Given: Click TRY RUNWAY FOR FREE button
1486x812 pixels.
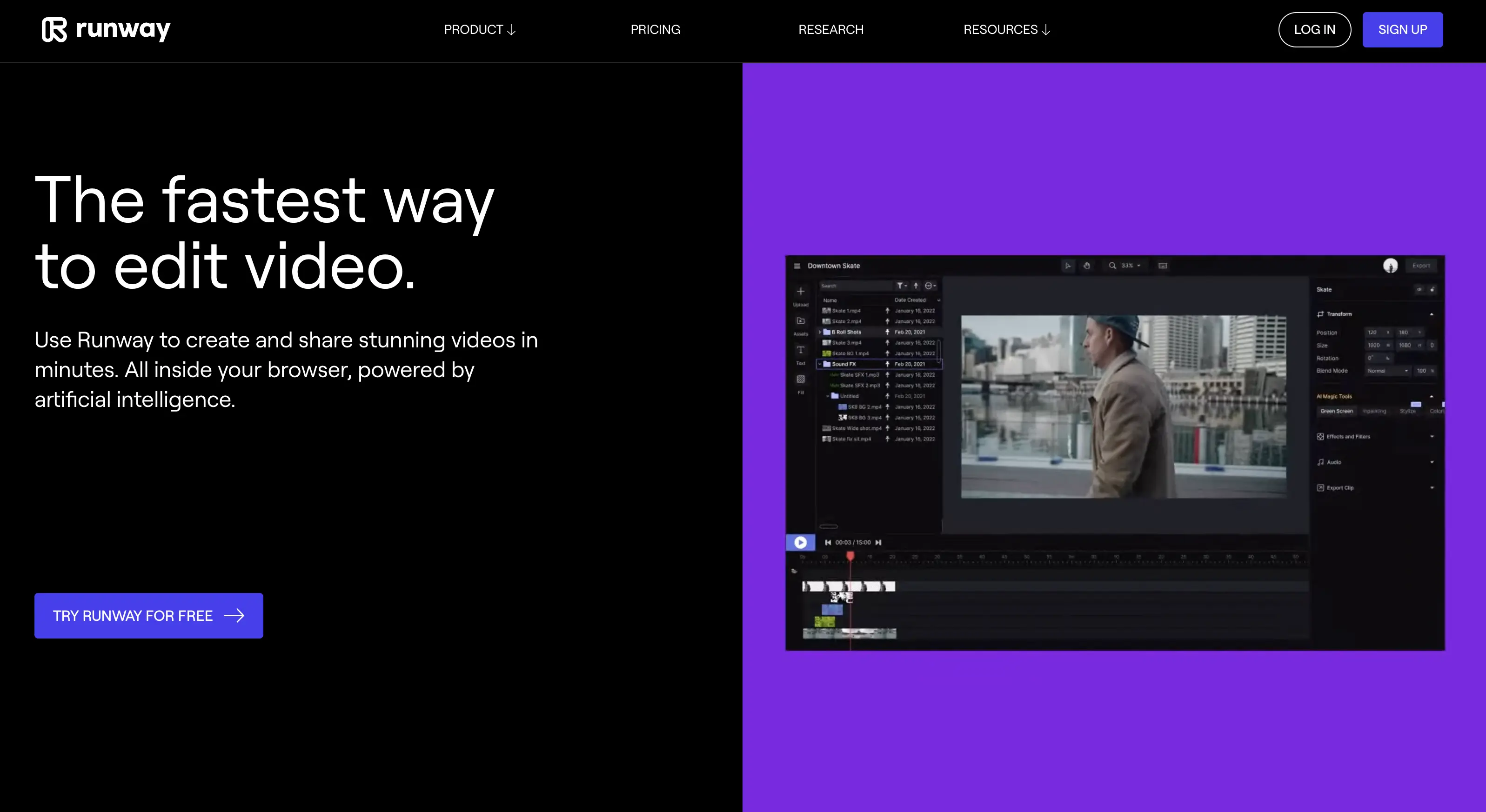Looking at the screenshot, I should (x=149, y=615).
